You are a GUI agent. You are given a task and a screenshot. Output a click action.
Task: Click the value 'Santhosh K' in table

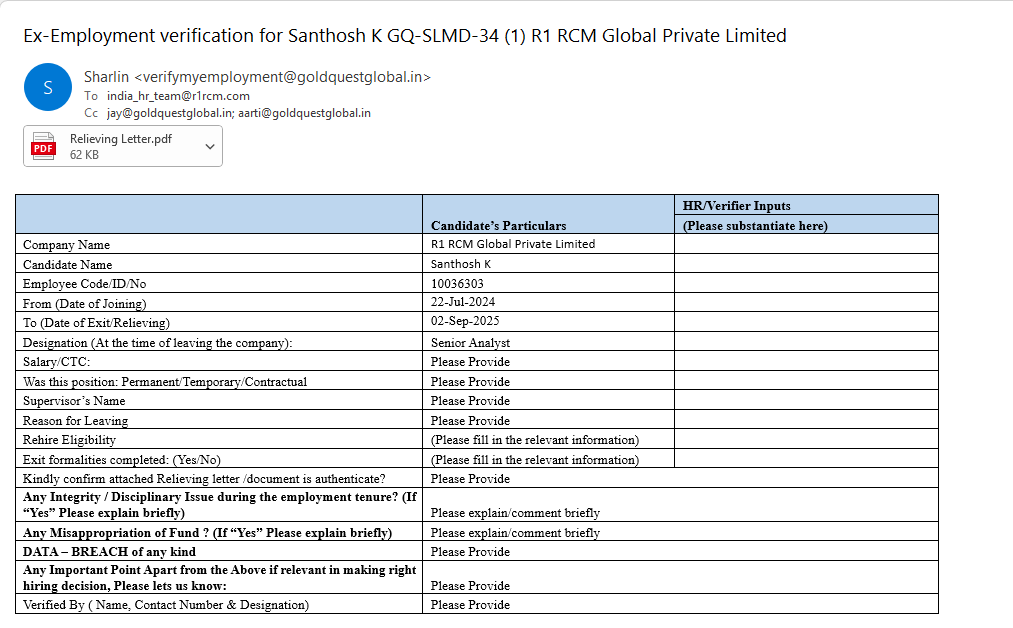(x=461, y=264)
